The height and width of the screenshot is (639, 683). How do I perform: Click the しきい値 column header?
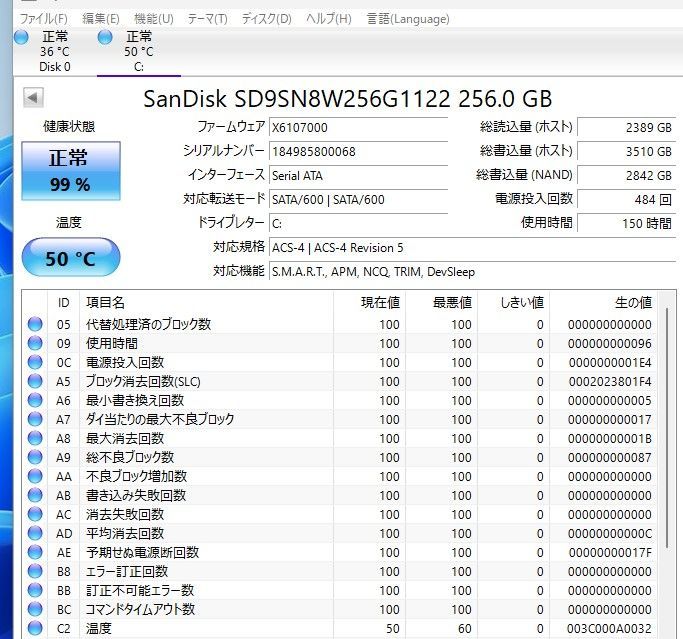click(514, 302)
